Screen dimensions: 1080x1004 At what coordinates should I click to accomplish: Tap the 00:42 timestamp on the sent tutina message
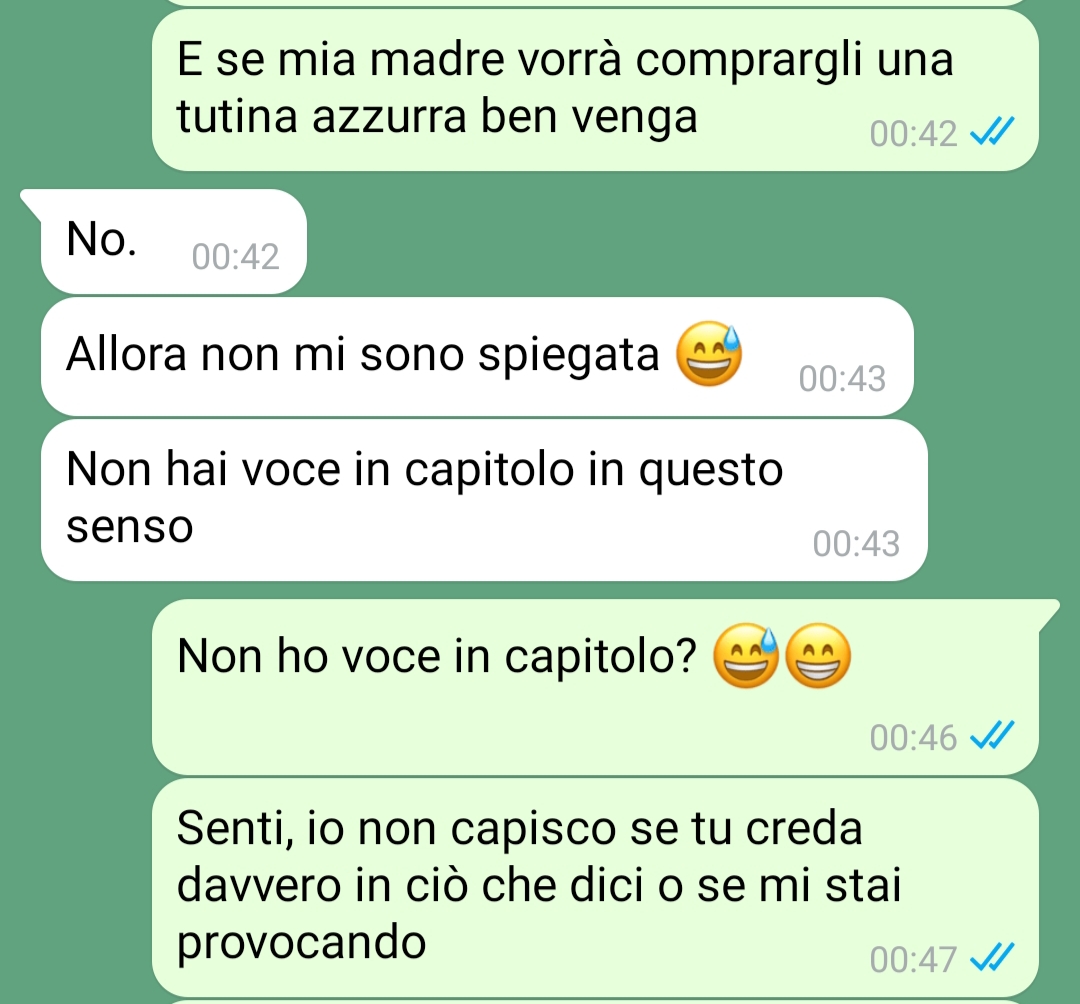[x=913, y=133]
